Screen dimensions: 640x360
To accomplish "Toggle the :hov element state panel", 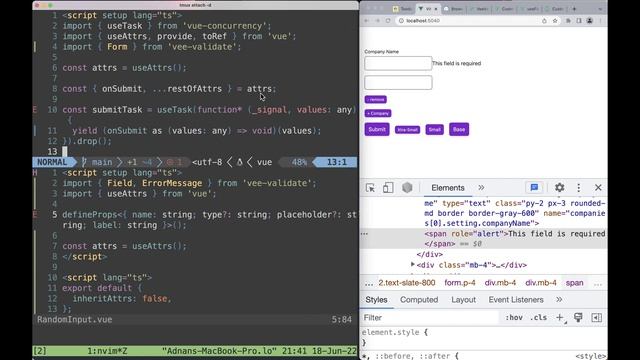I will point(514,318).
